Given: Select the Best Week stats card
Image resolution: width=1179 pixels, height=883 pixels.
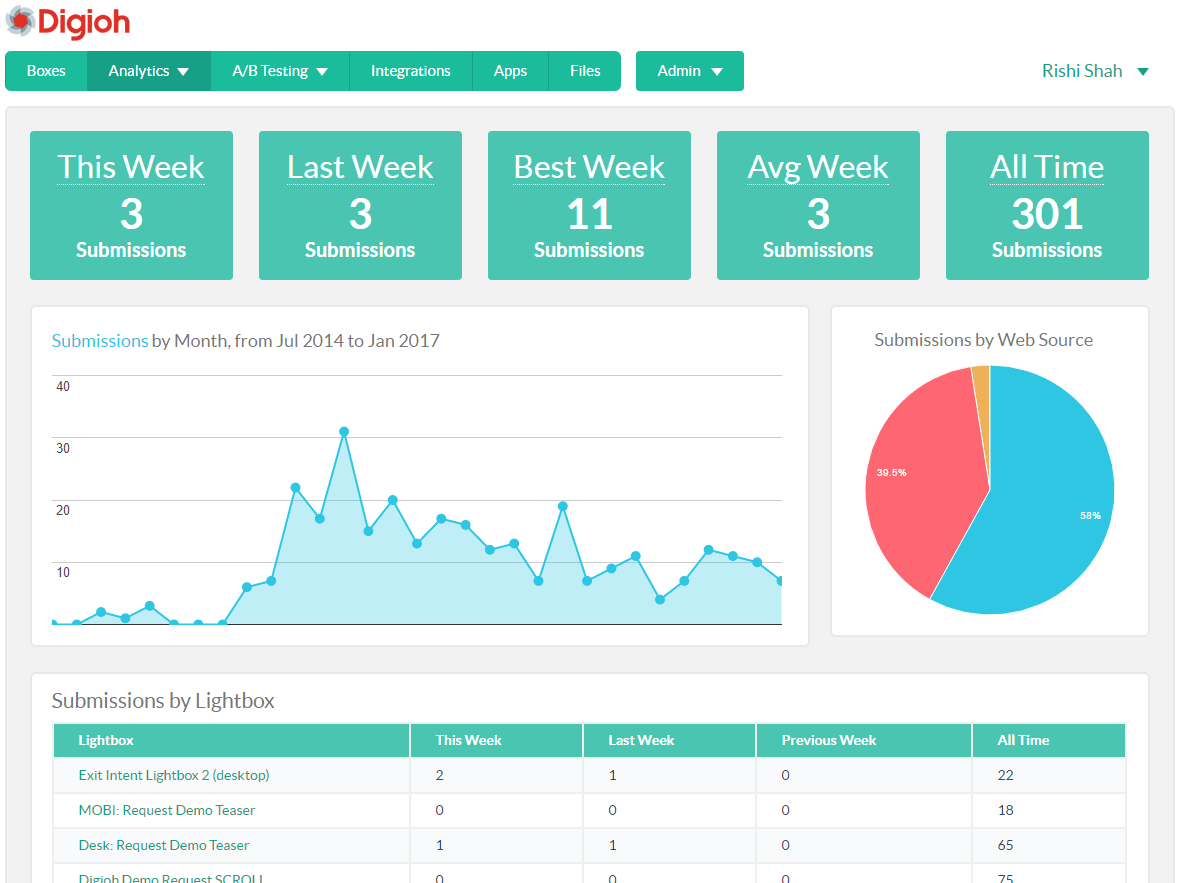Looking at the screenshot, I should pyautogui.click(x=589, y=205).
